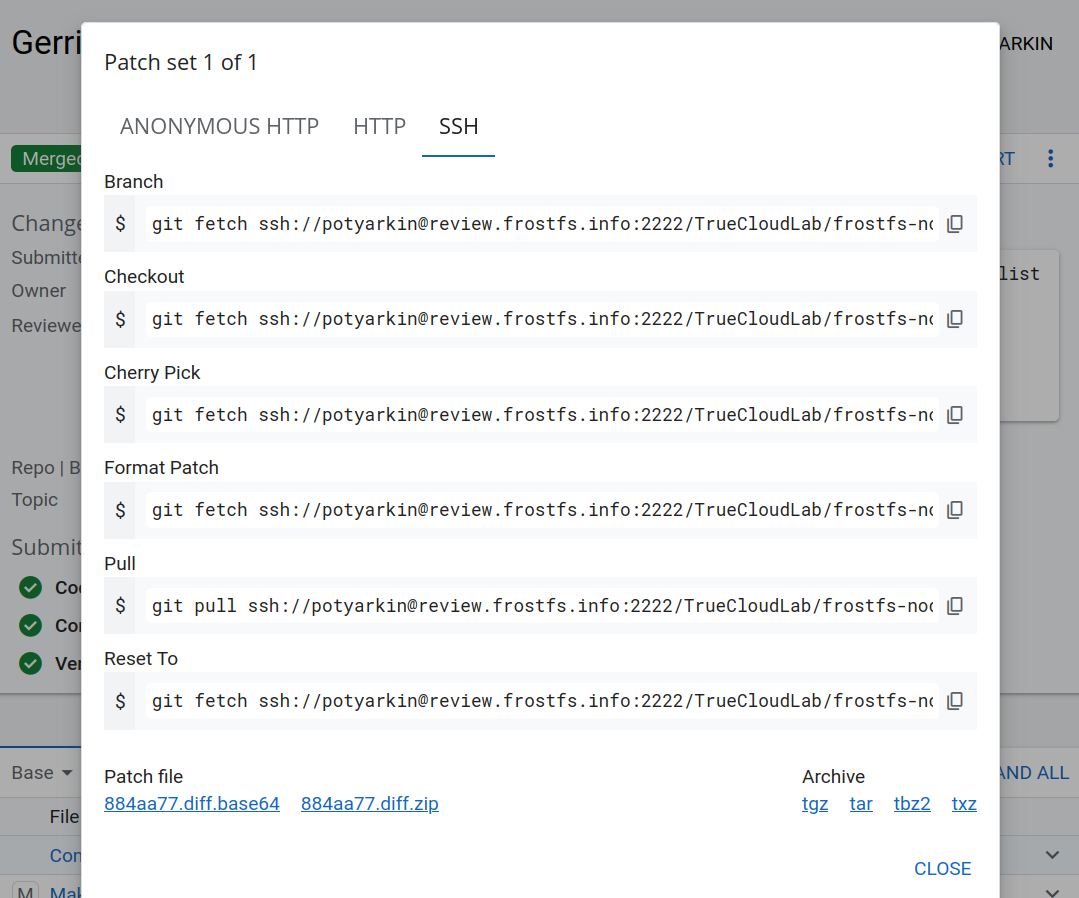Download the tbz2 archive
The width and height of the screenshot is (1079, 898).
point(912,804)
